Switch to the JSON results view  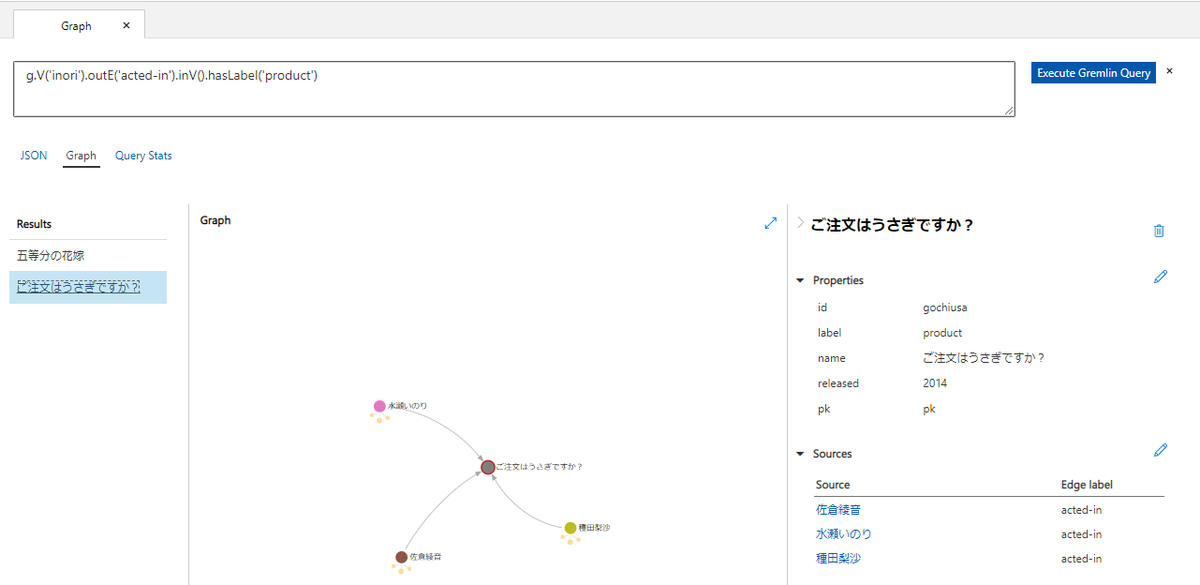[x=33, y=155]
